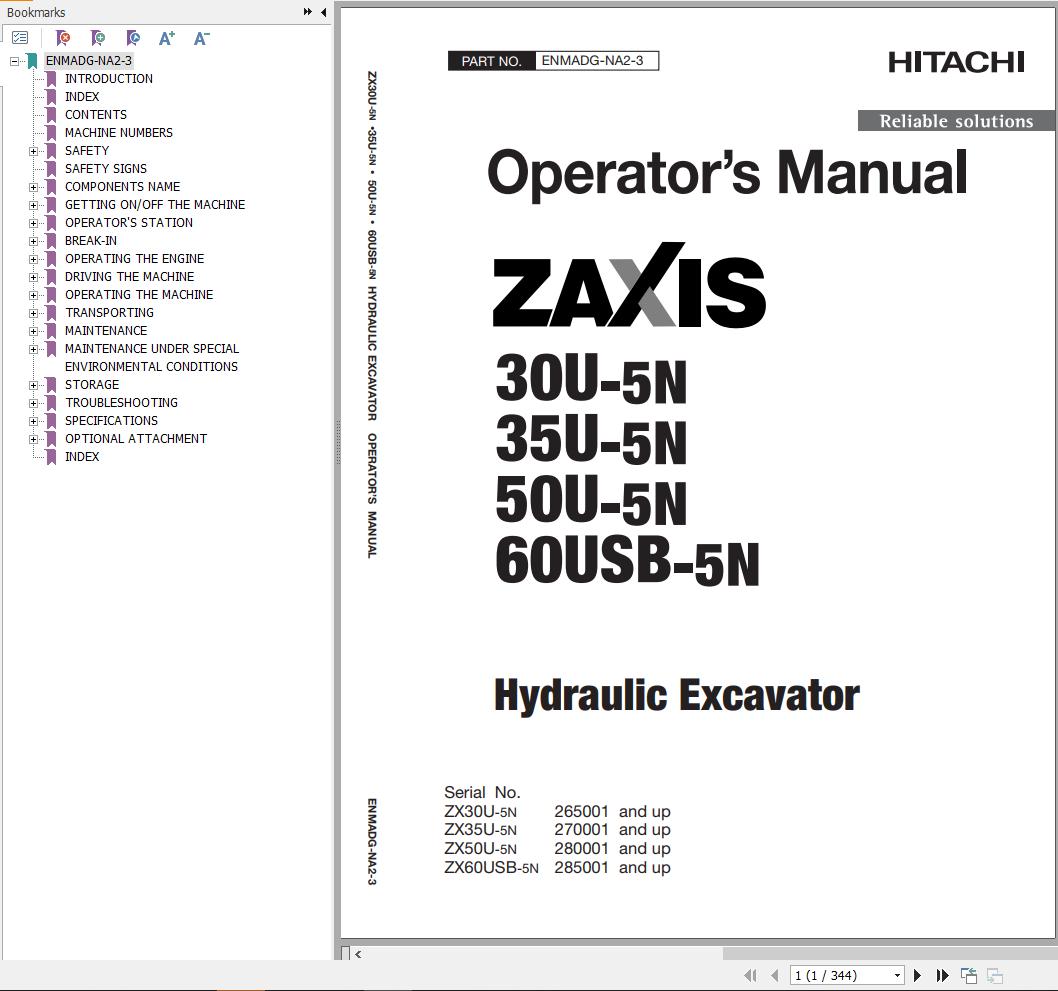The width and height of the screenshot is (1058, 991).
Task: Expand the COMPONENTS NAME bookmark node
Action: click(33, 187)
